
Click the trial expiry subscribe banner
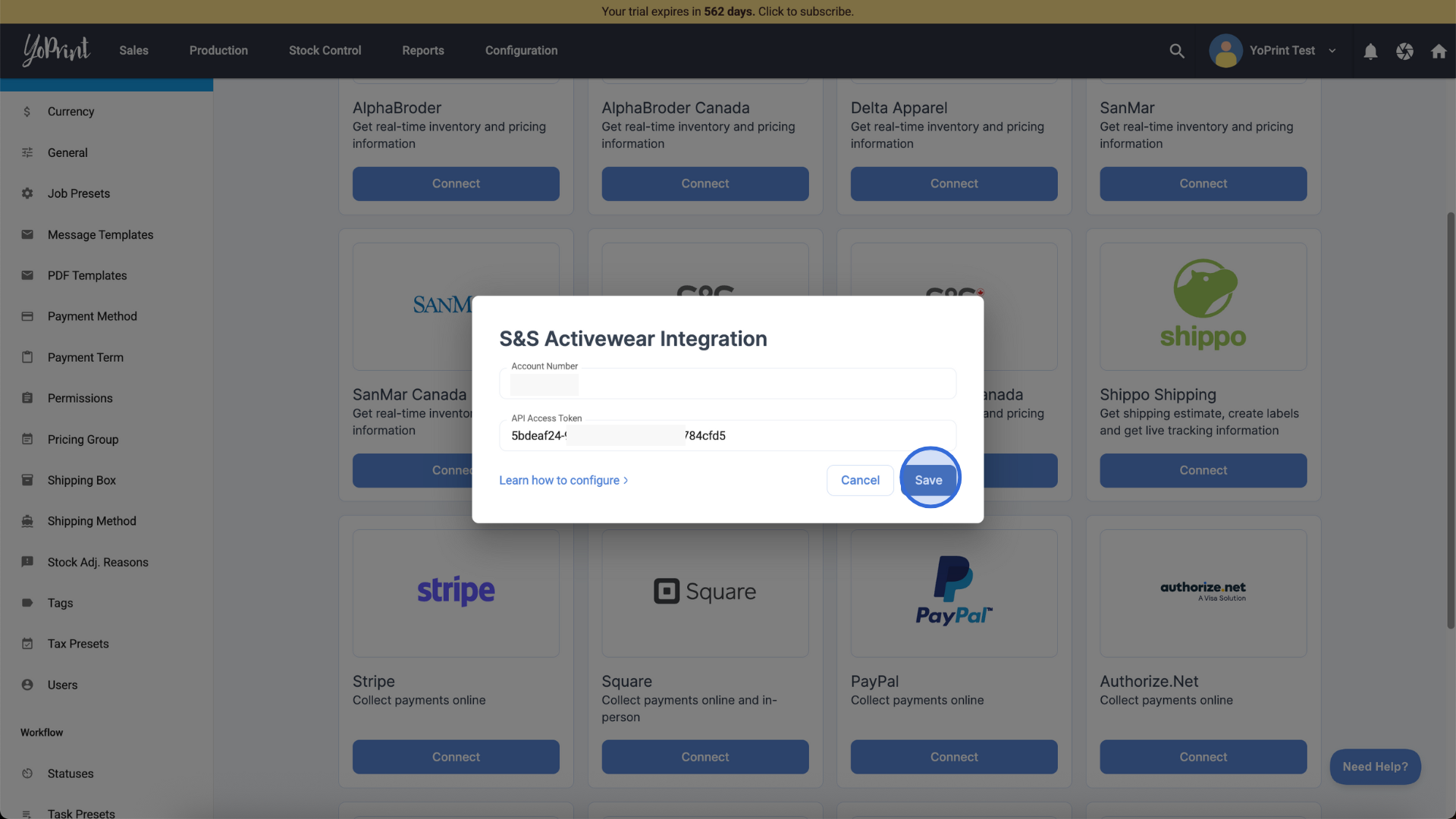click(728, 11)
